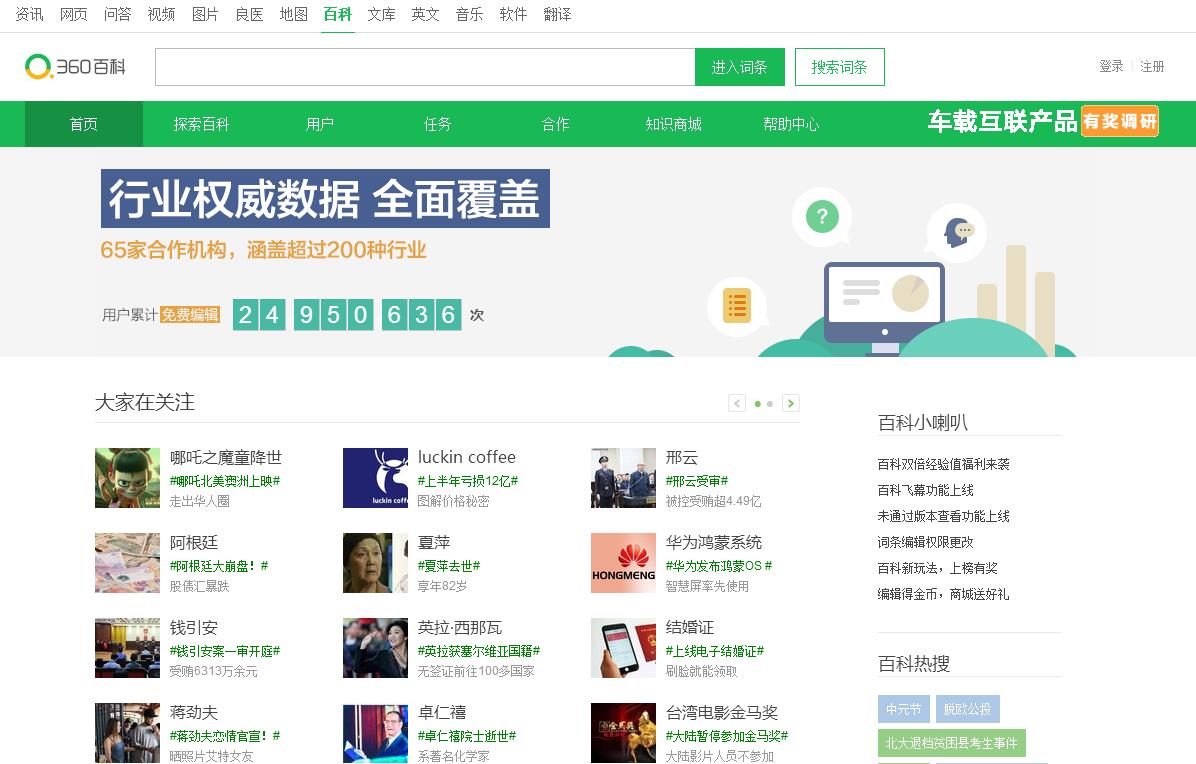The width and height of the screenshot is (1196, 764).
Task: Select the second carousel page dot
Action: pyautogui.click(x=770, y=404)
